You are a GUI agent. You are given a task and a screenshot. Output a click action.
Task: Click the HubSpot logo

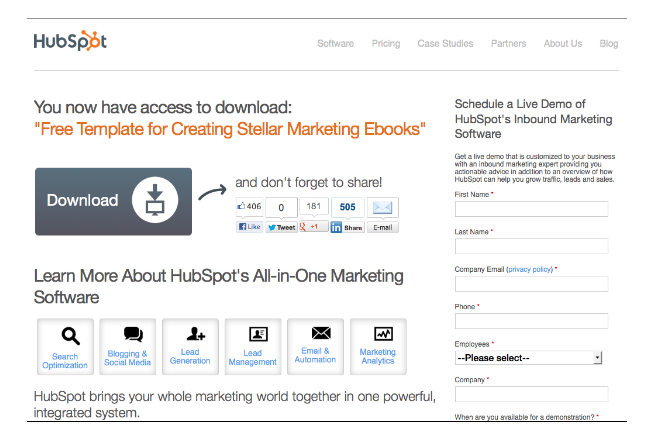point(70,42)
